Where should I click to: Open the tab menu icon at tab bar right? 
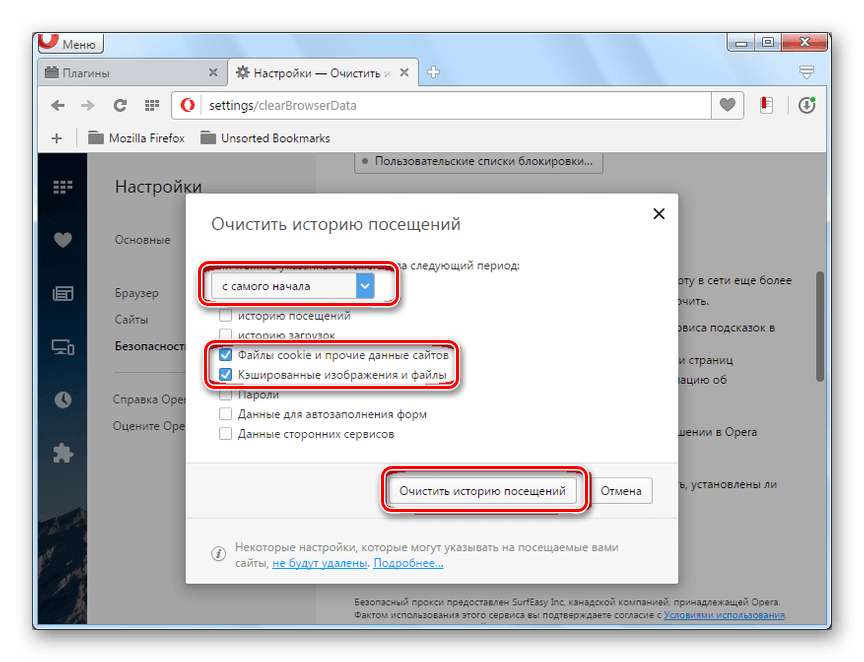tap(806, 72)
